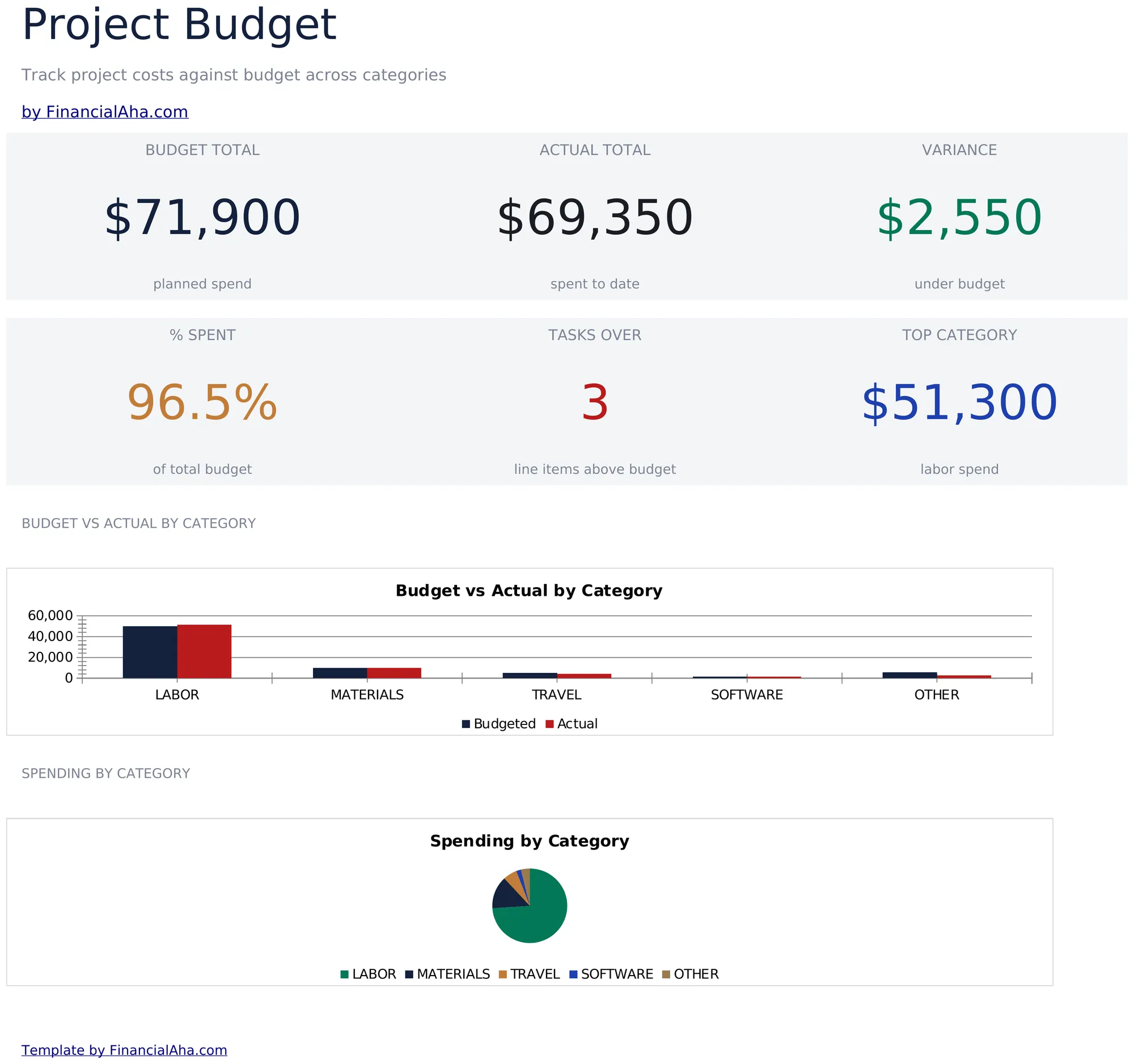Click the VARIANCE label
The height and width of the screenshot is (1064, 1134).
(959, 150)
